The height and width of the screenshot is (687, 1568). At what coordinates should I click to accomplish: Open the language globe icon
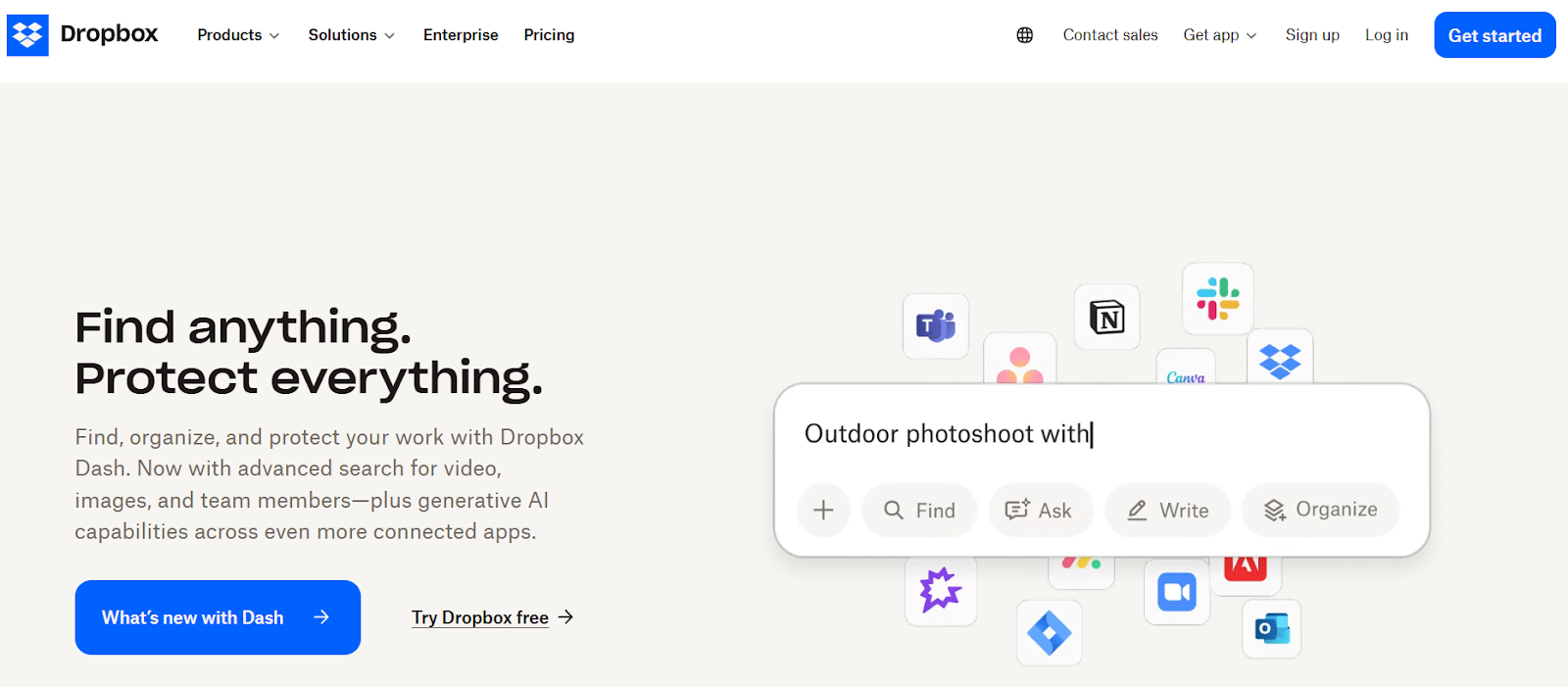1024,35
